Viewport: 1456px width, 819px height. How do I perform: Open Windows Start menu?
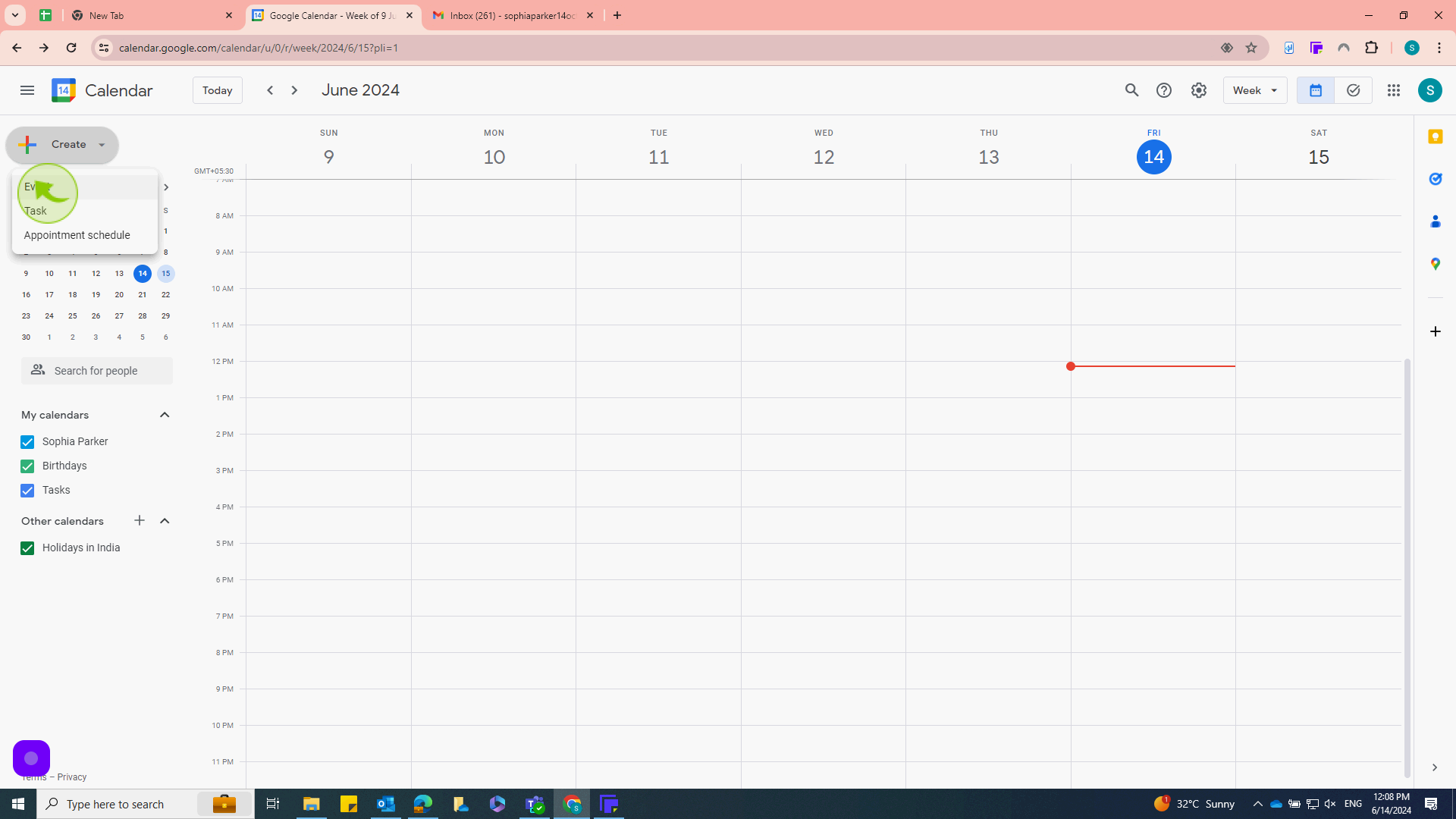click(18, 804)
